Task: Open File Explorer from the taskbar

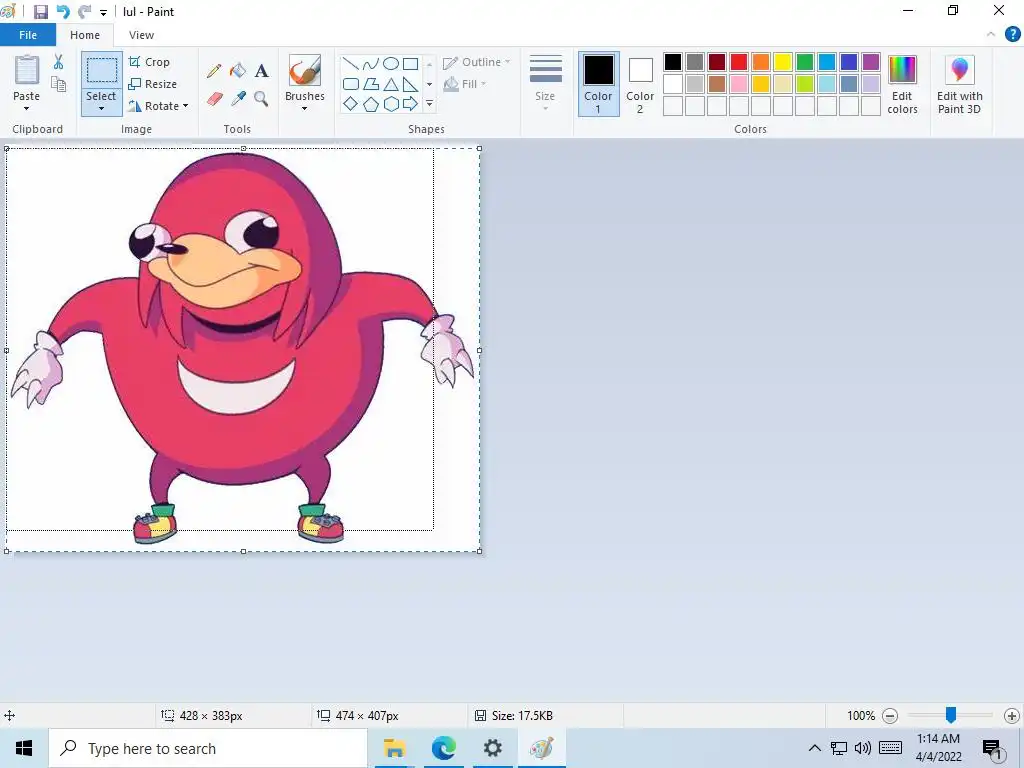Action: (x=394, y=748)
